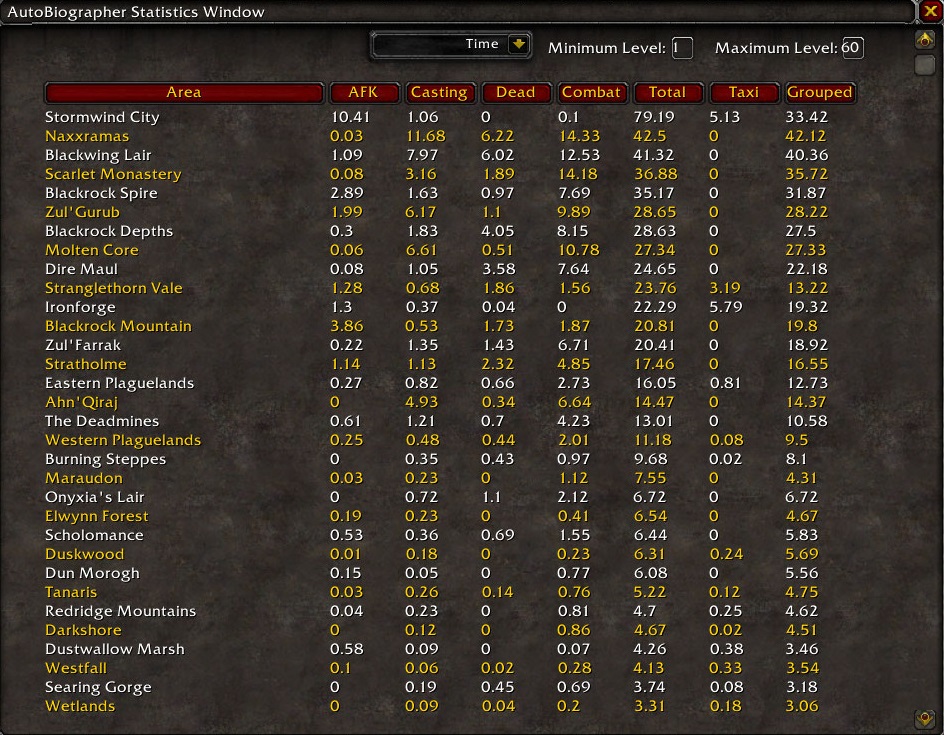
Task: Select the Dustwallow Marsh area name
Action: pyautogui.click(x=115, y=650)
